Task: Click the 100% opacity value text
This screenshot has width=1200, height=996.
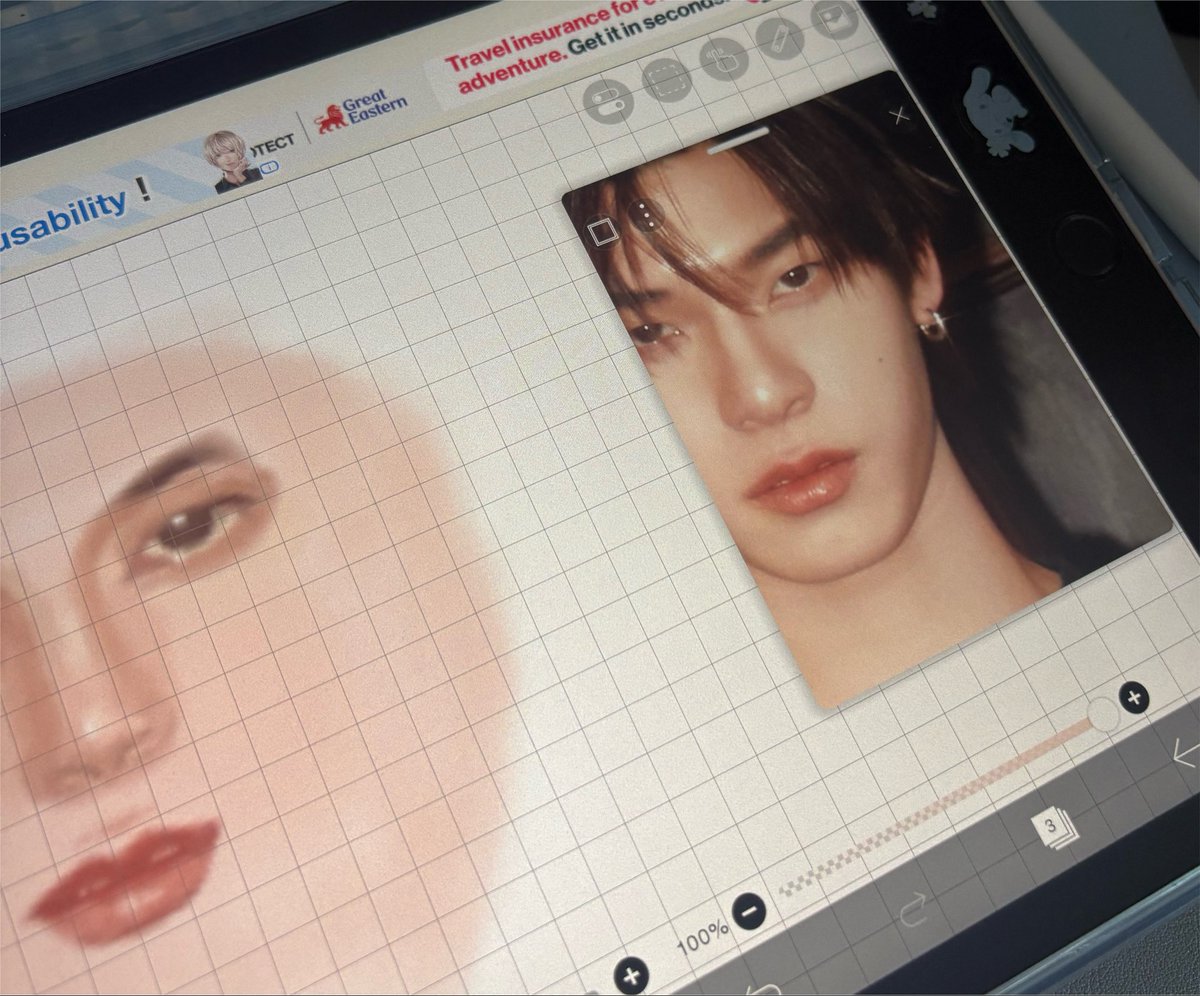Action: click(703, 938)
